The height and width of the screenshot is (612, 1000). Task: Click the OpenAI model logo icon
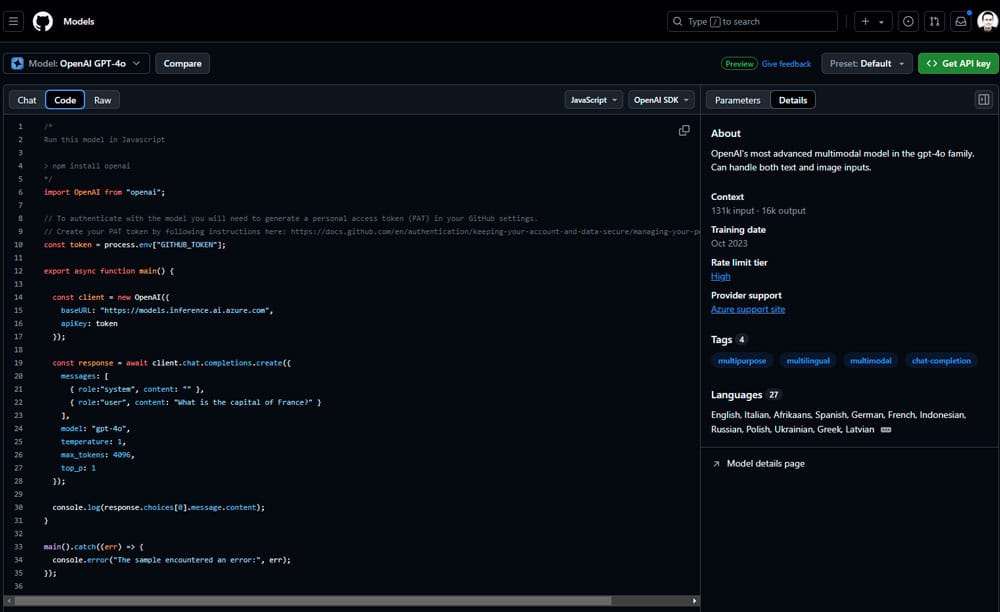pos(17,64)
